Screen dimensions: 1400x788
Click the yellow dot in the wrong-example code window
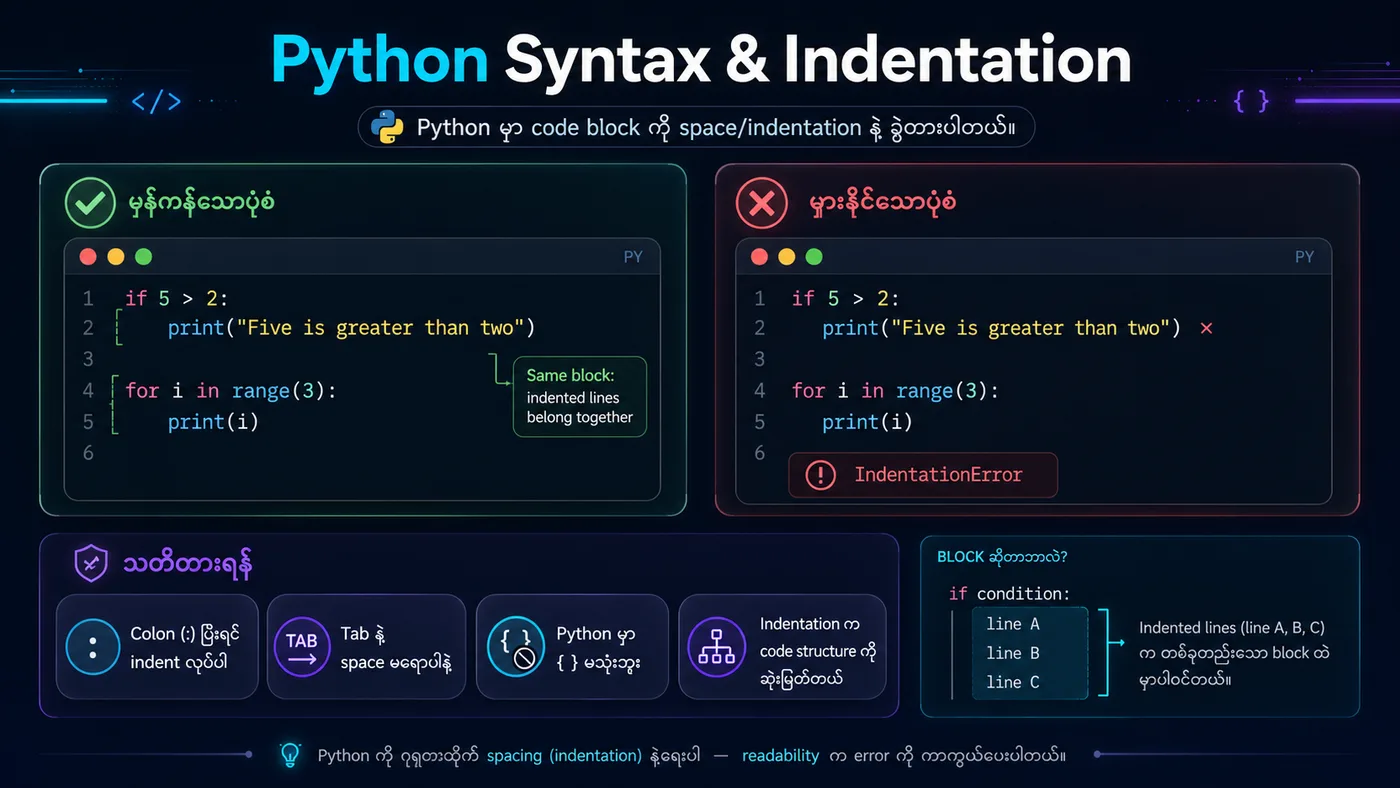click(x=786, y=257)
